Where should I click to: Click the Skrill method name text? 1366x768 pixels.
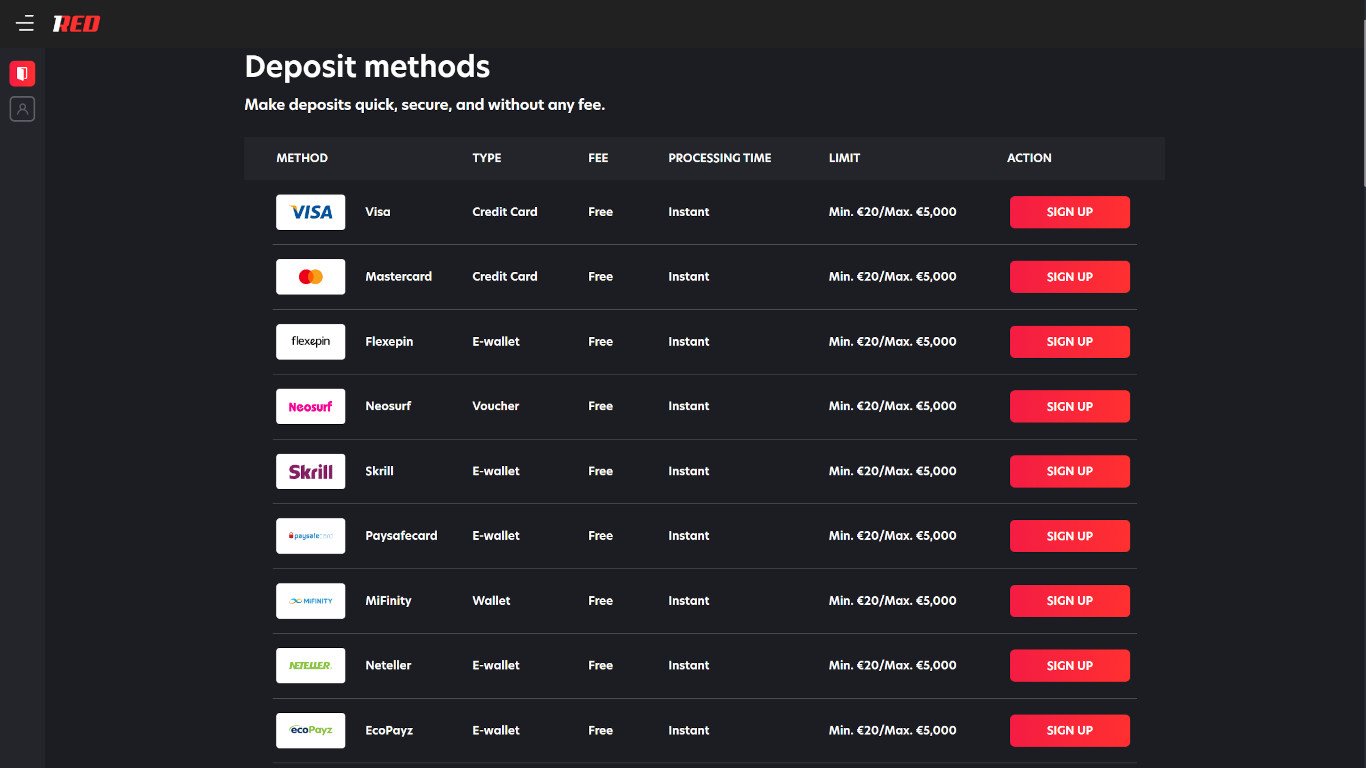(380, 471)
